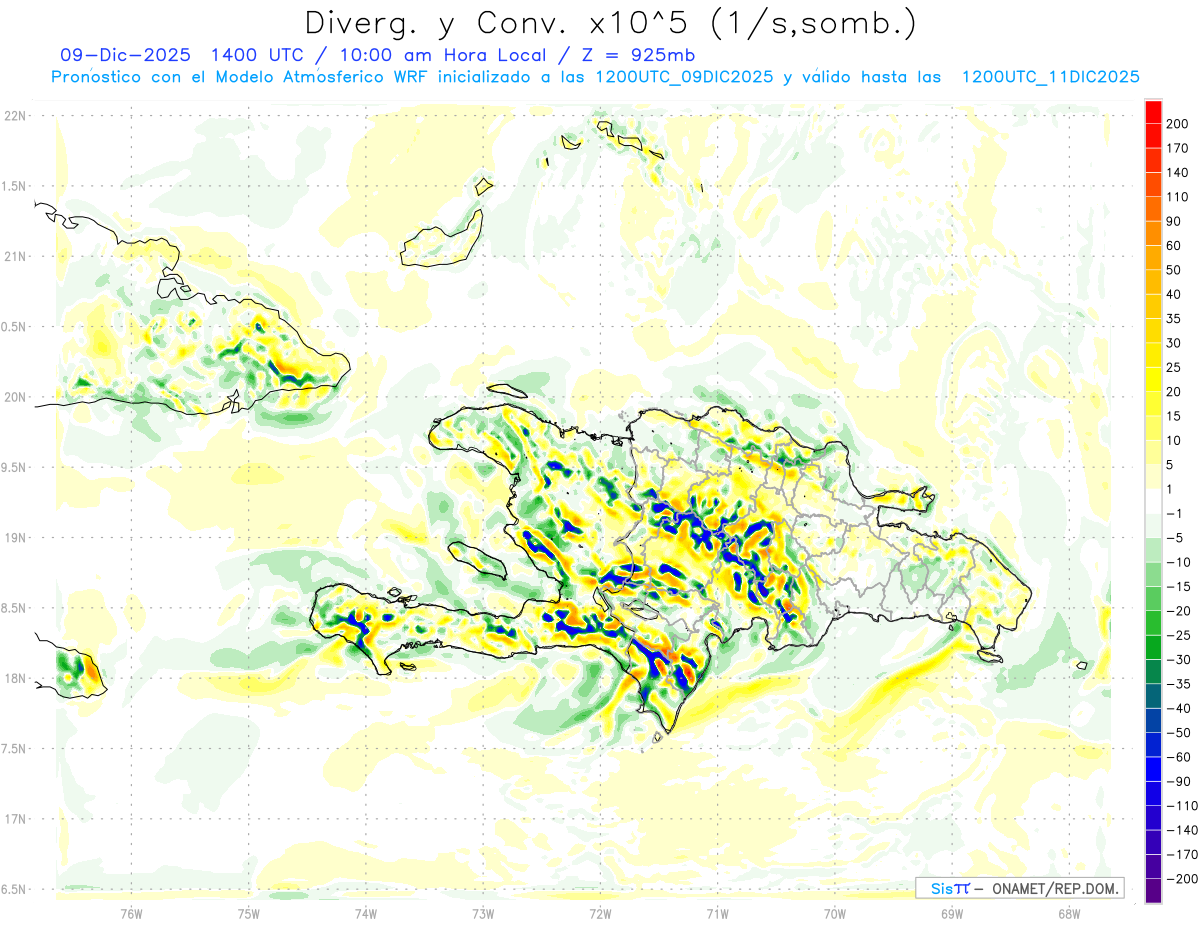This screenshot has width=1200, height=927.
Task: Click the '8.5N' axis label
Action: (15, 608)
